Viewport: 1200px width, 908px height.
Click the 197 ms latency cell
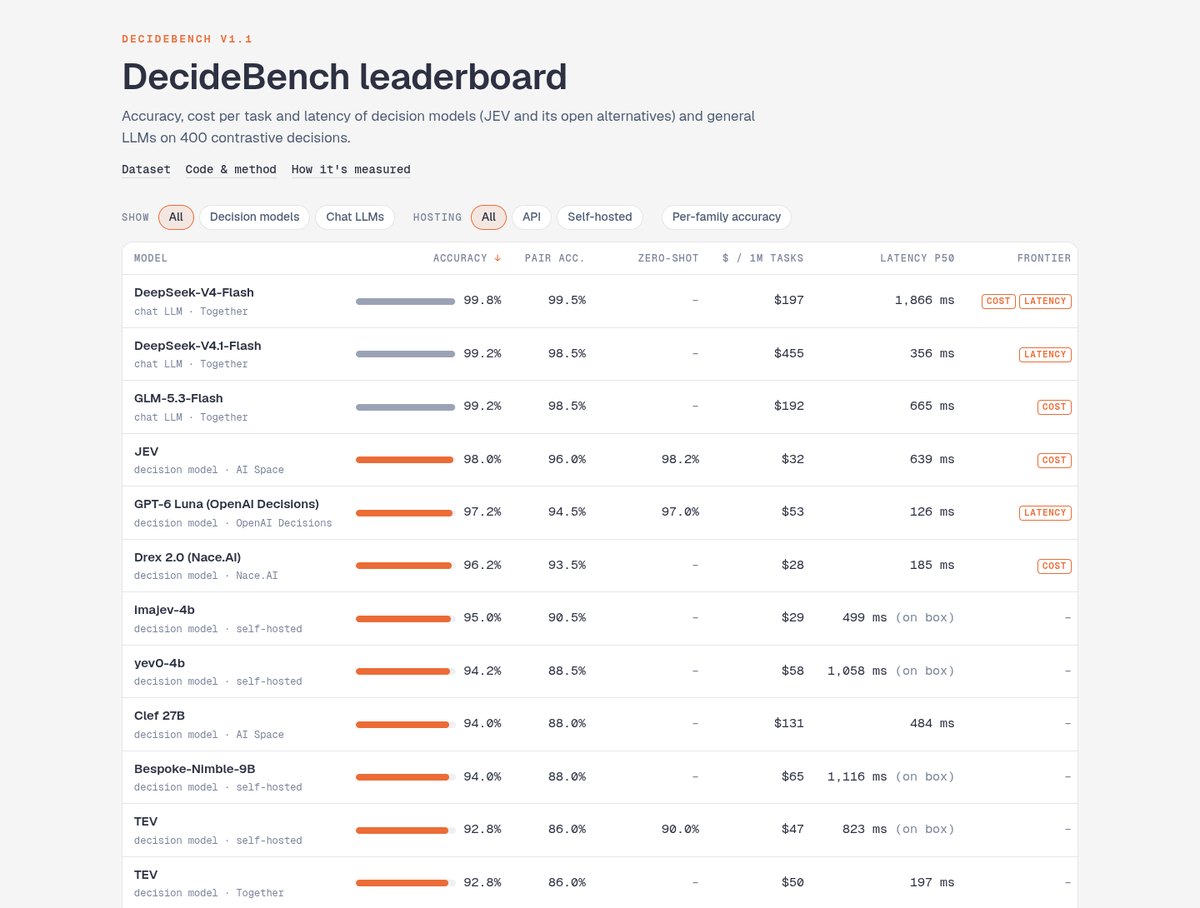(x=932, y=883)
